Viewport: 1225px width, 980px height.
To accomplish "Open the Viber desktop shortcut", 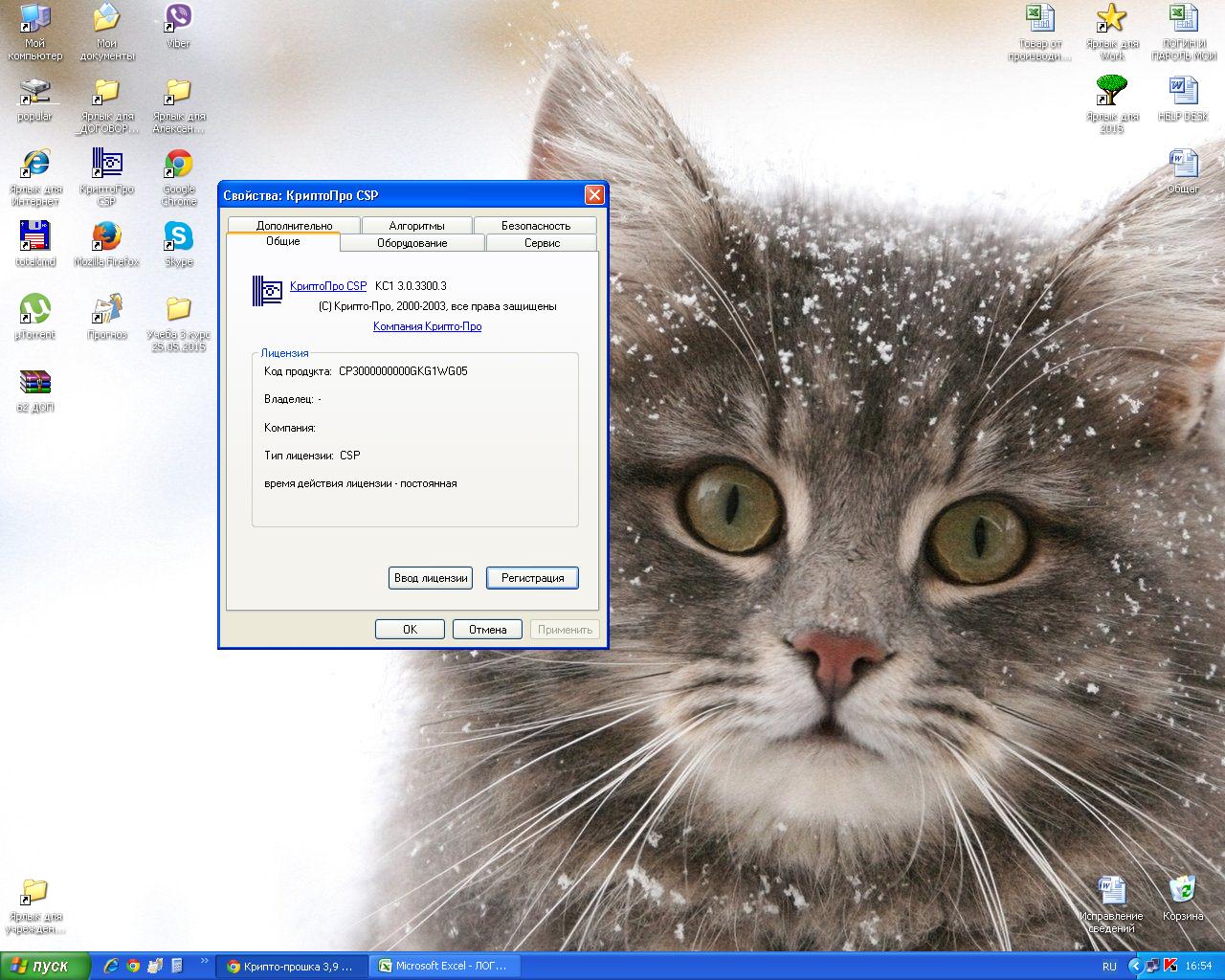I will click(x=178, y=19).
